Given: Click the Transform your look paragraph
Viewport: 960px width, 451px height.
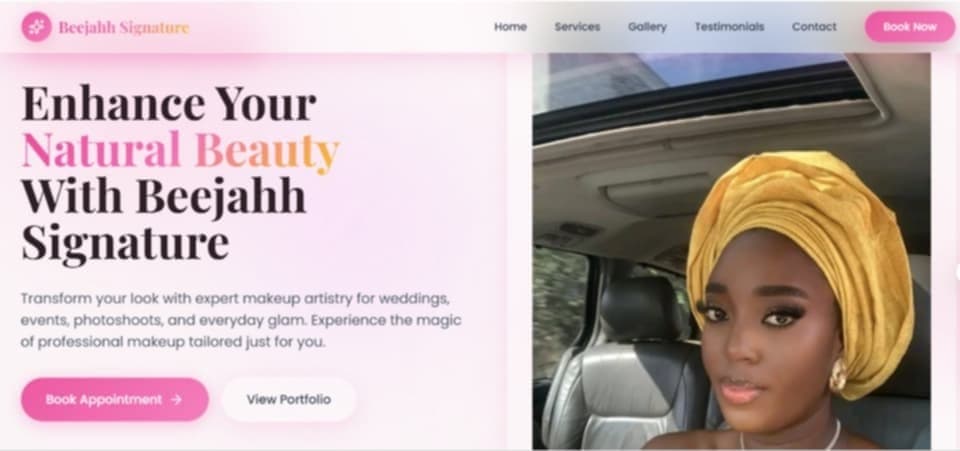Looking at the screenshot, I should (241, 321).
